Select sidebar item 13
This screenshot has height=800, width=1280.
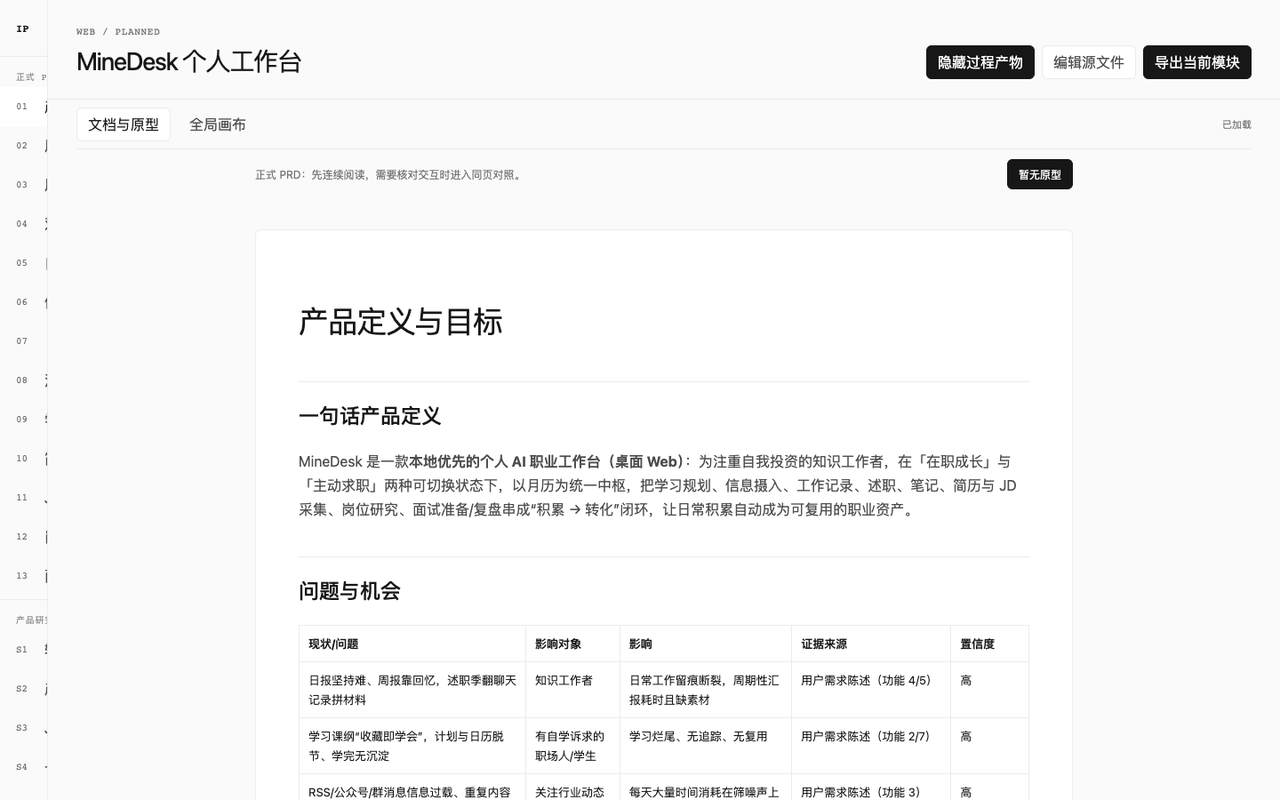point(24,574)
